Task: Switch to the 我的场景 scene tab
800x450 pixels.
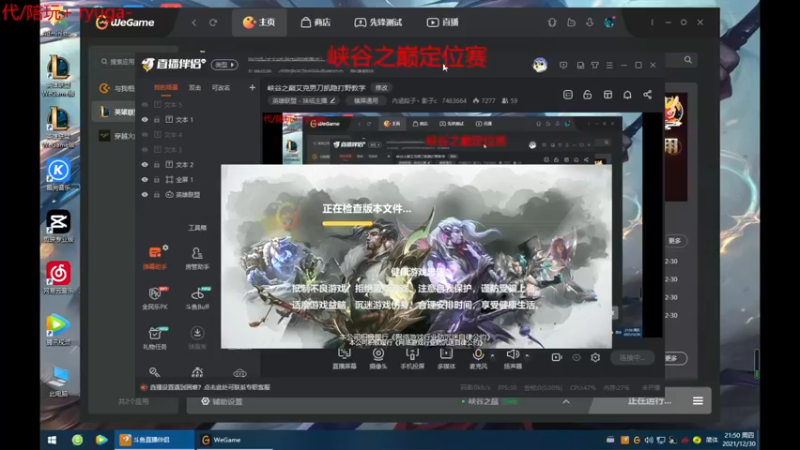Action: point(166,88)
